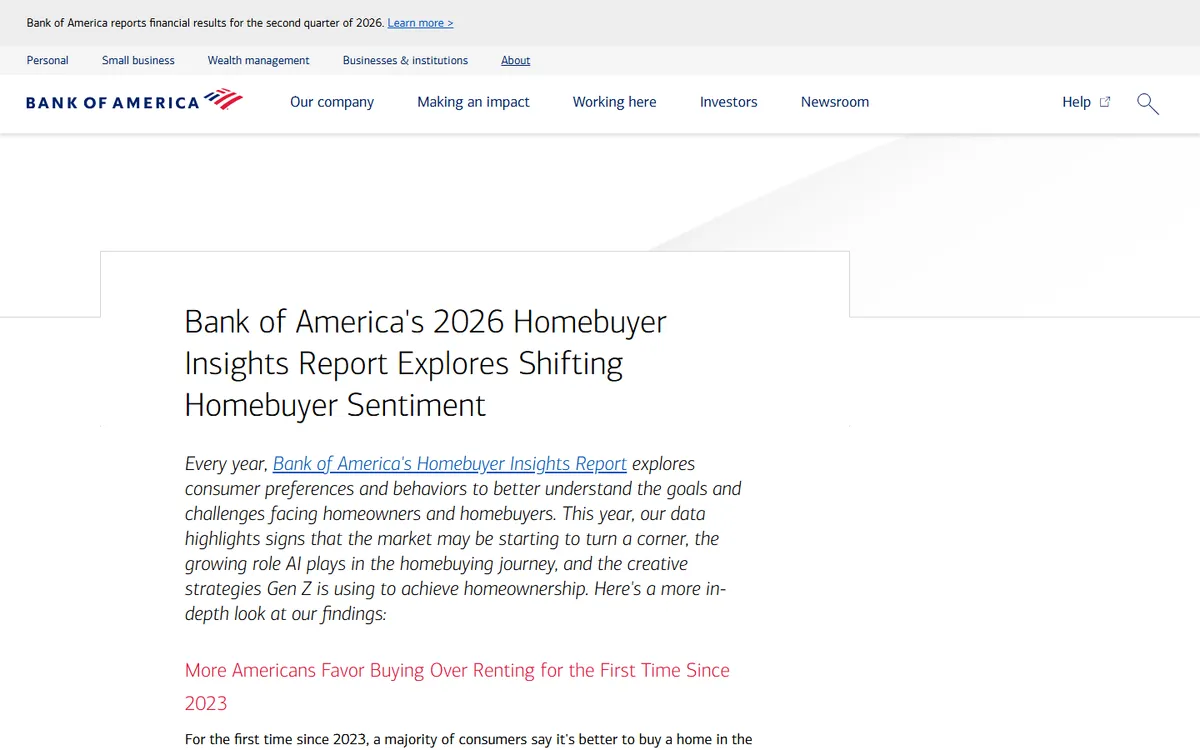
Task: Click the Bank of America flag logo
Action: 223,99
